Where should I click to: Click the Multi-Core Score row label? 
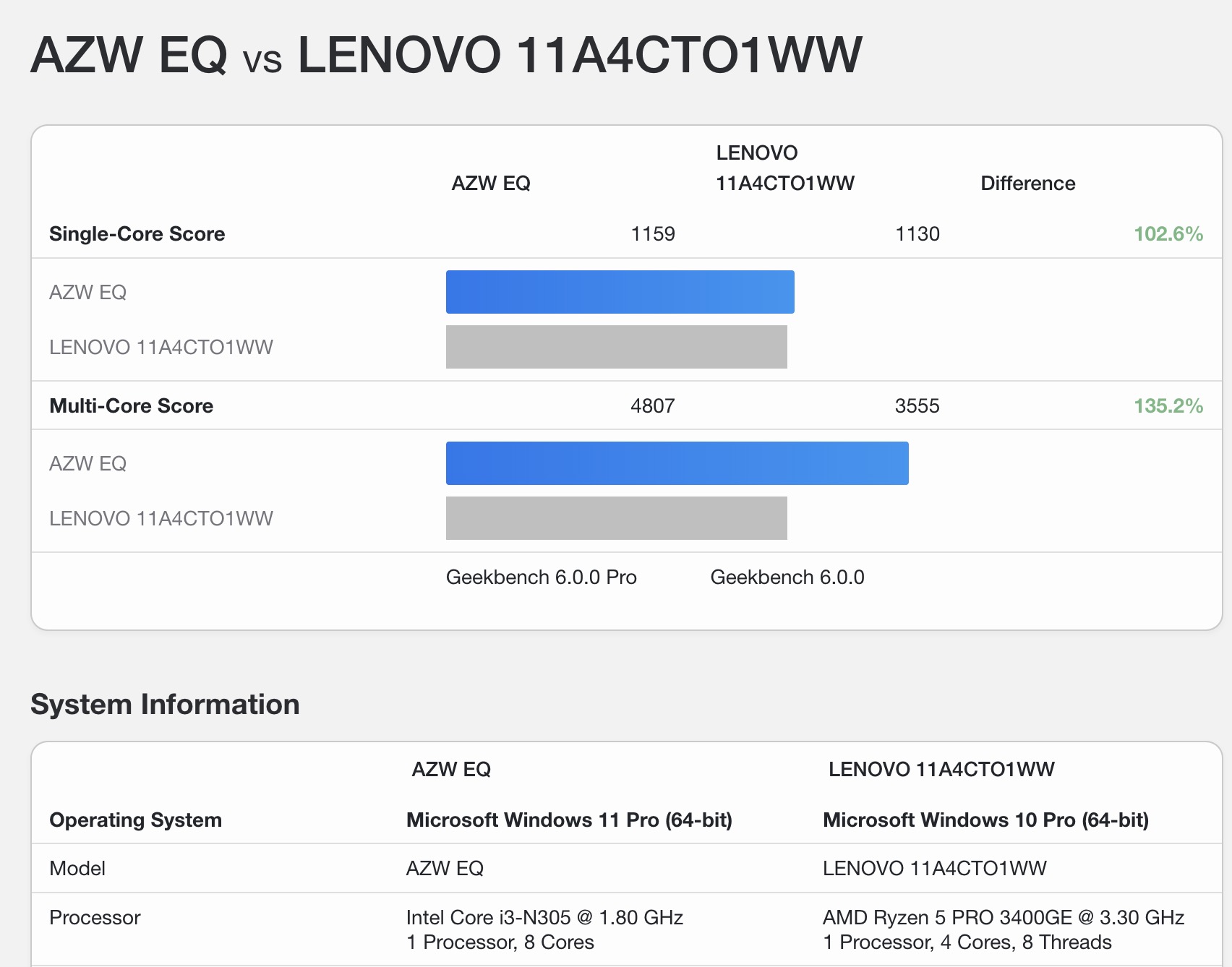coord(131,406)
